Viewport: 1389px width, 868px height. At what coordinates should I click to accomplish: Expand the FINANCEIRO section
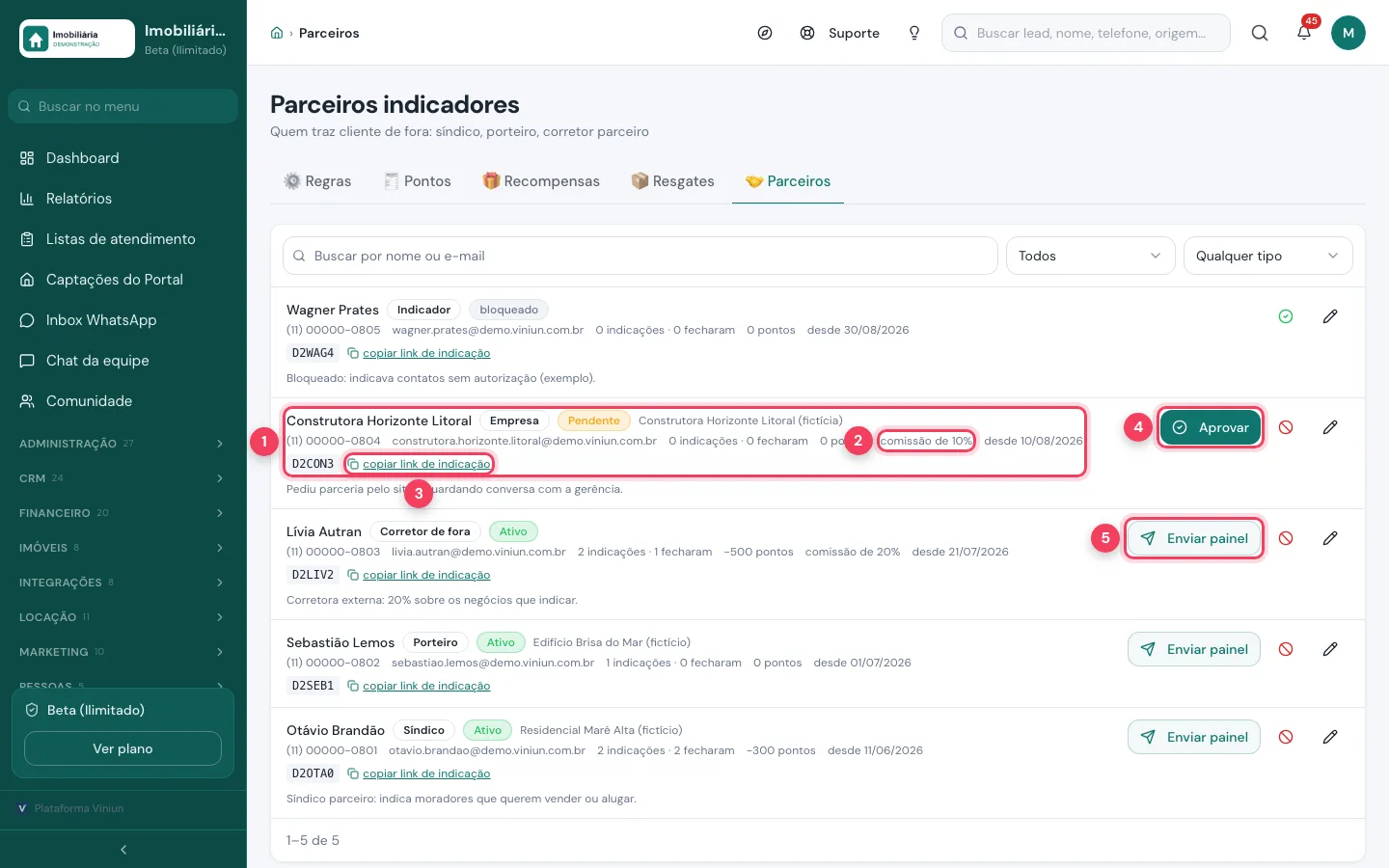point(123,513)
